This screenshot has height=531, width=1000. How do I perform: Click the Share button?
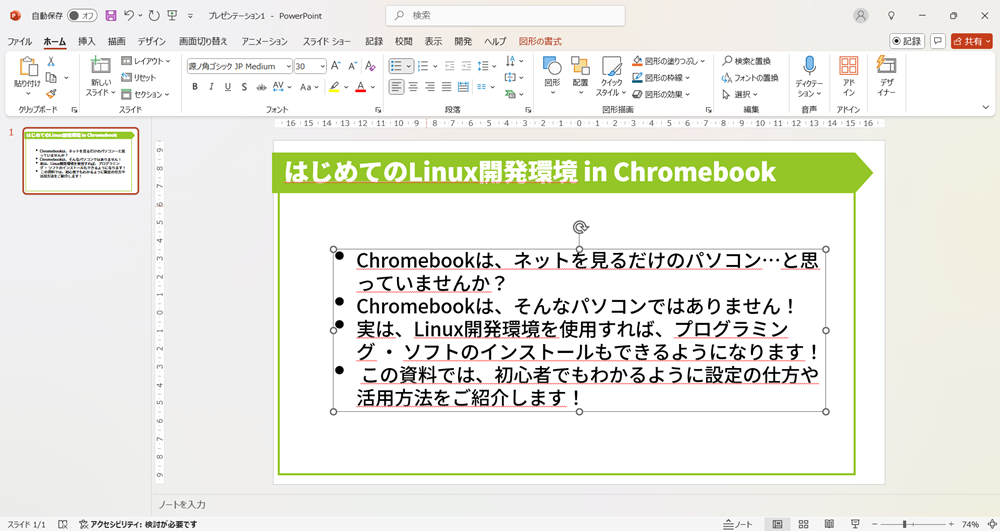click(x=972, y=41)
